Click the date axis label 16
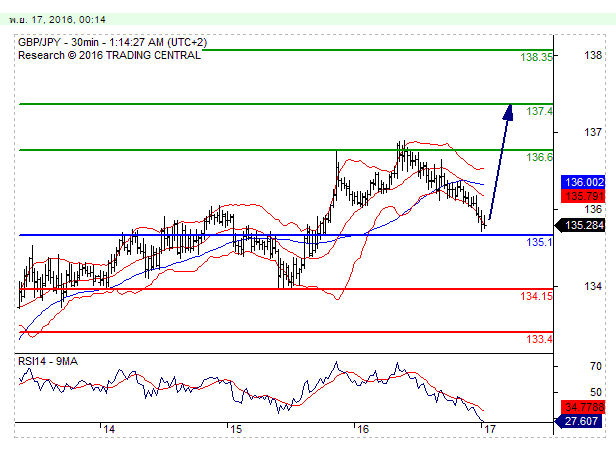 click(x=363, y=429)
